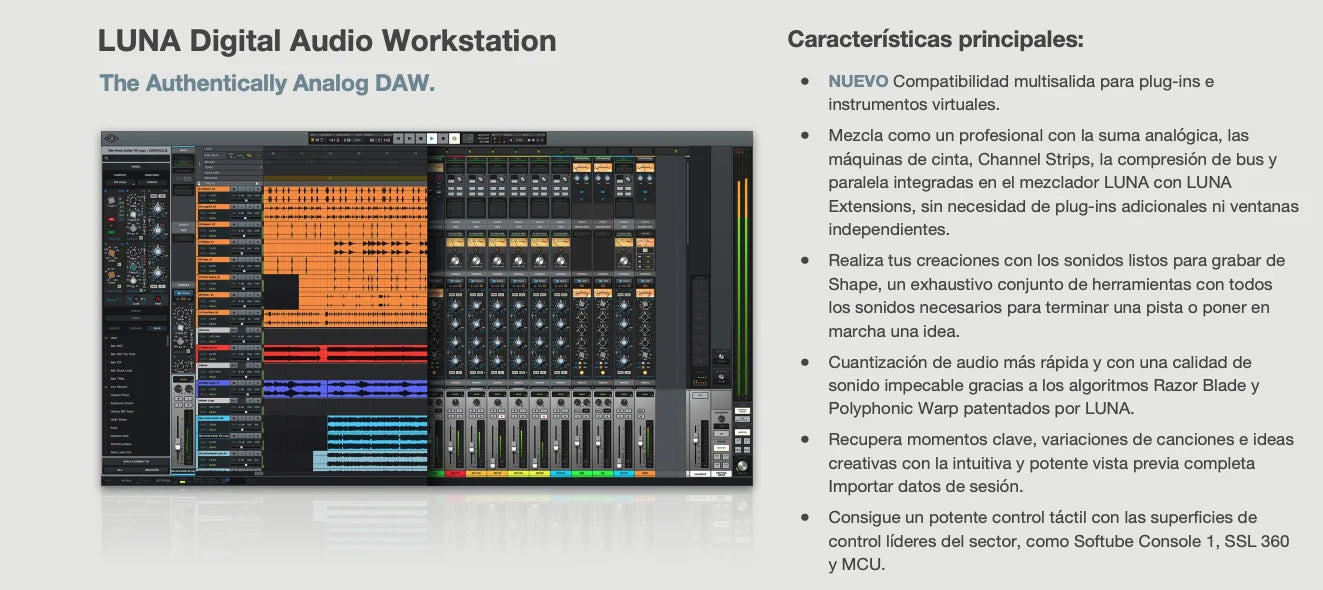This screenshot has width=1323, height=590.
Task: Click the bullet text starting 'Consigue un potente control'
Action: coord(1059,541)
